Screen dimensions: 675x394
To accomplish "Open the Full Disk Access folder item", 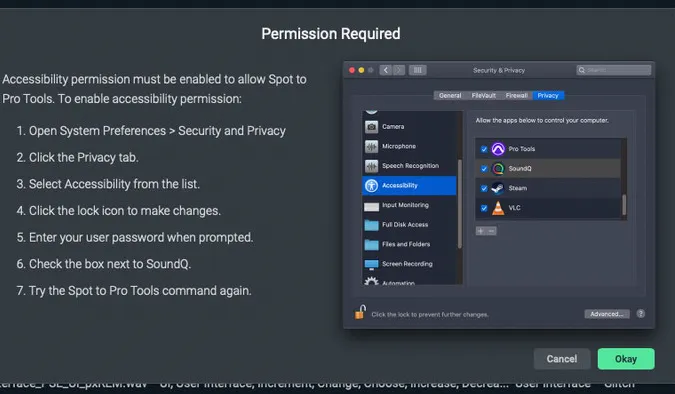I will point(409,224).
